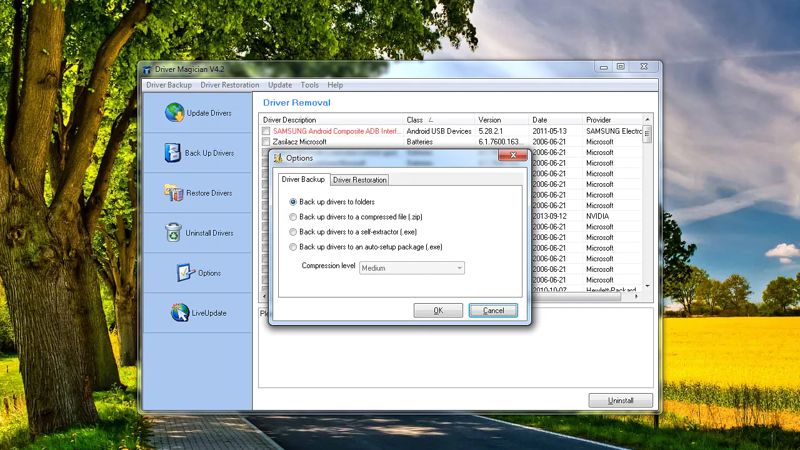Click the 2013-09-12 date cell
800x450 pixels.
tap(549, 216)
